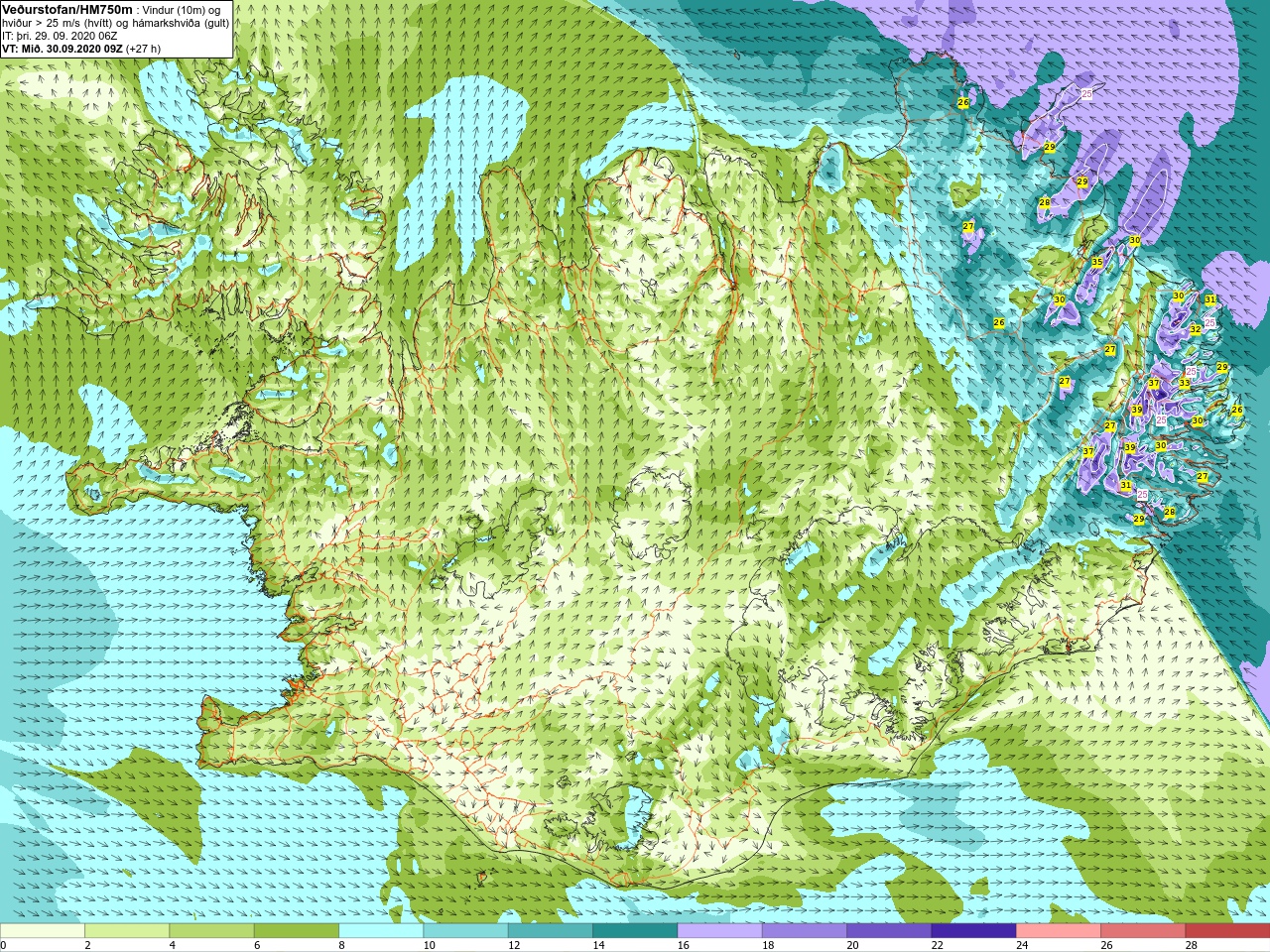Click the 0–2 m/s pale yellow legend swatch
1270x952 pixels.
point(43,931)
